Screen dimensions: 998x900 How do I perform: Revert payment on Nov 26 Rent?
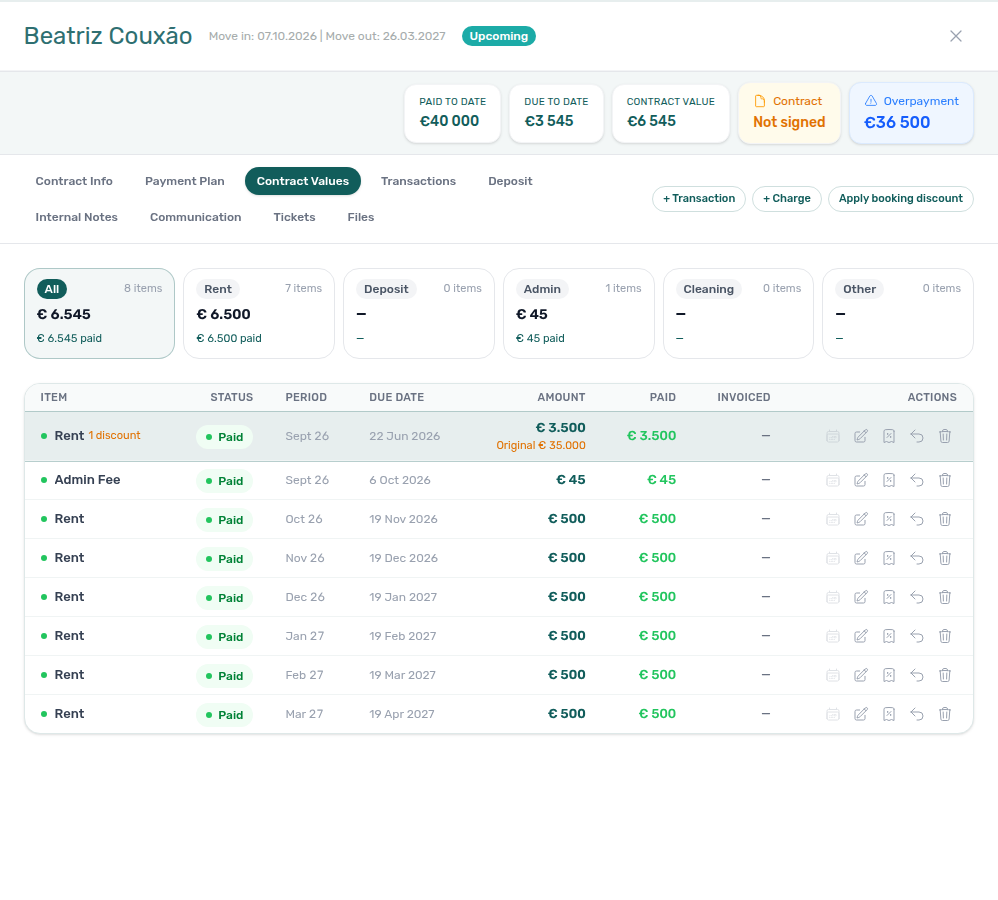917,558
